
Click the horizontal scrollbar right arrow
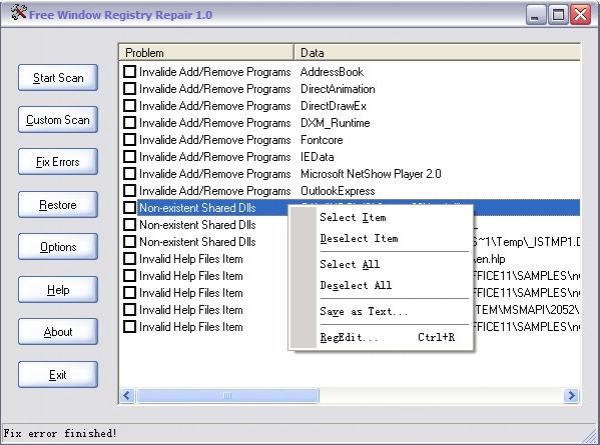click(x=571, y=396)
